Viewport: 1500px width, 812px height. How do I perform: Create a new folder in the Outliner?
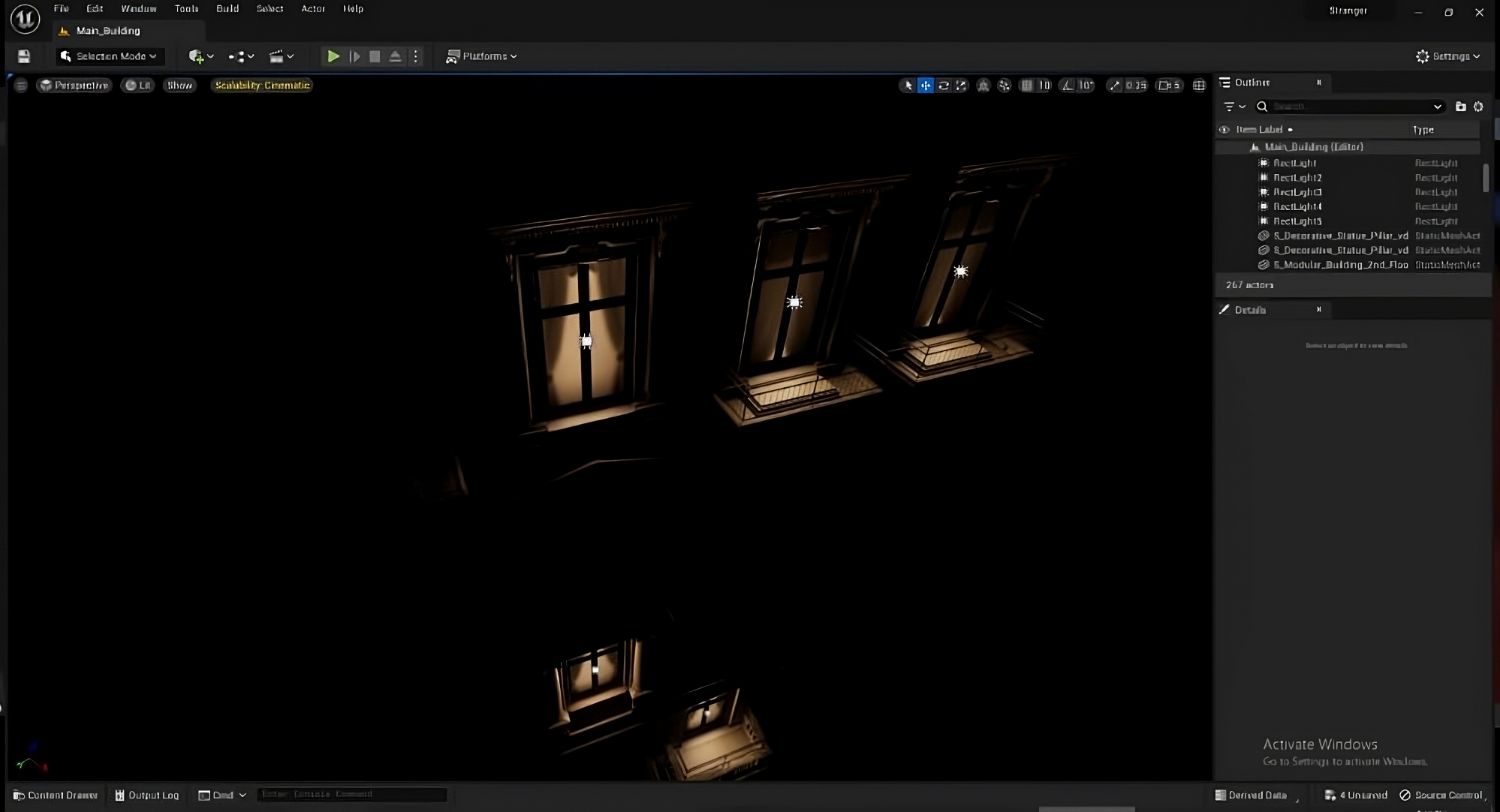pos(1460,107)
